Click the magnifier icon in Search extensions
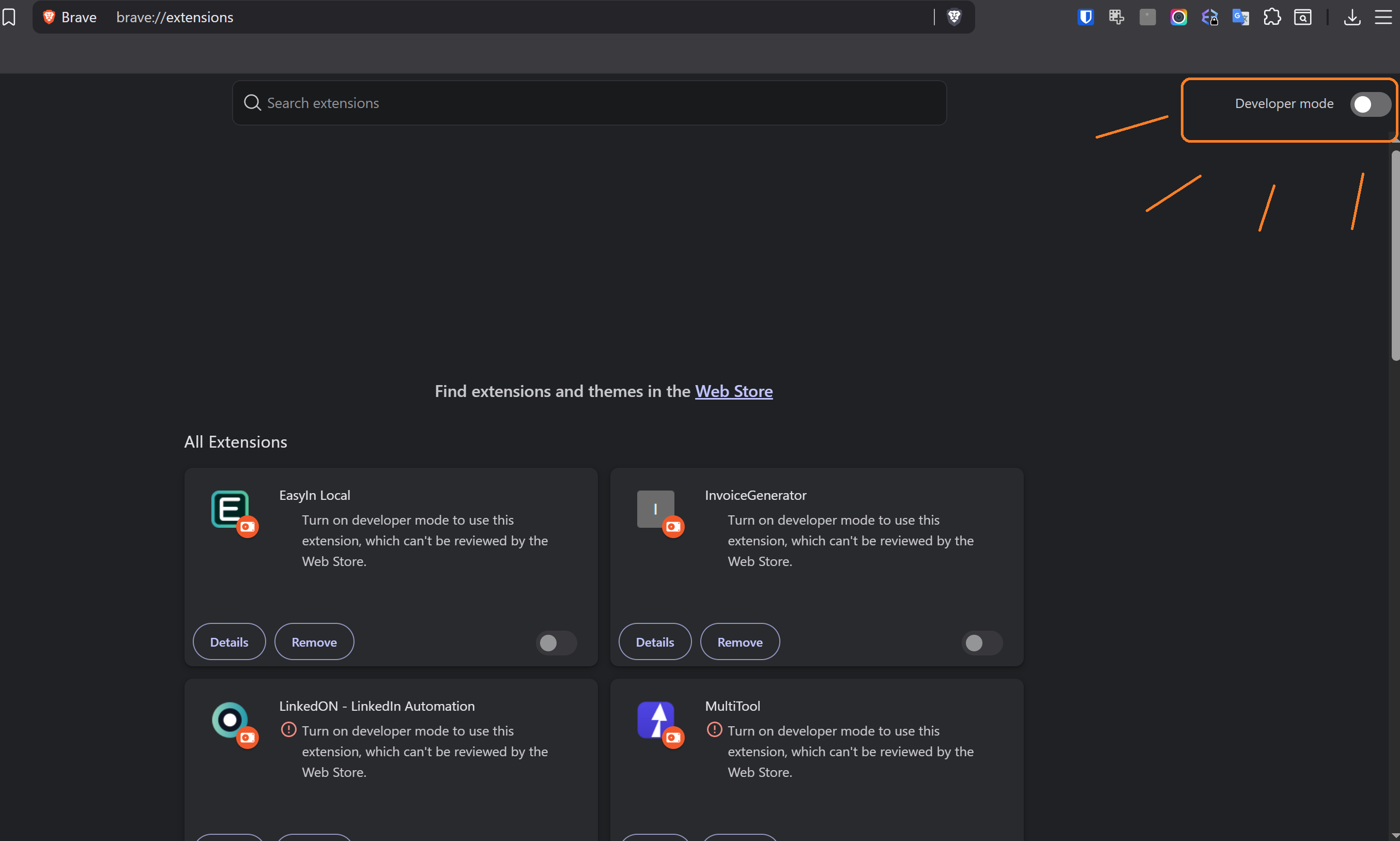The height and width of the screenshot is (841, 1400). [x=252, y=102]
